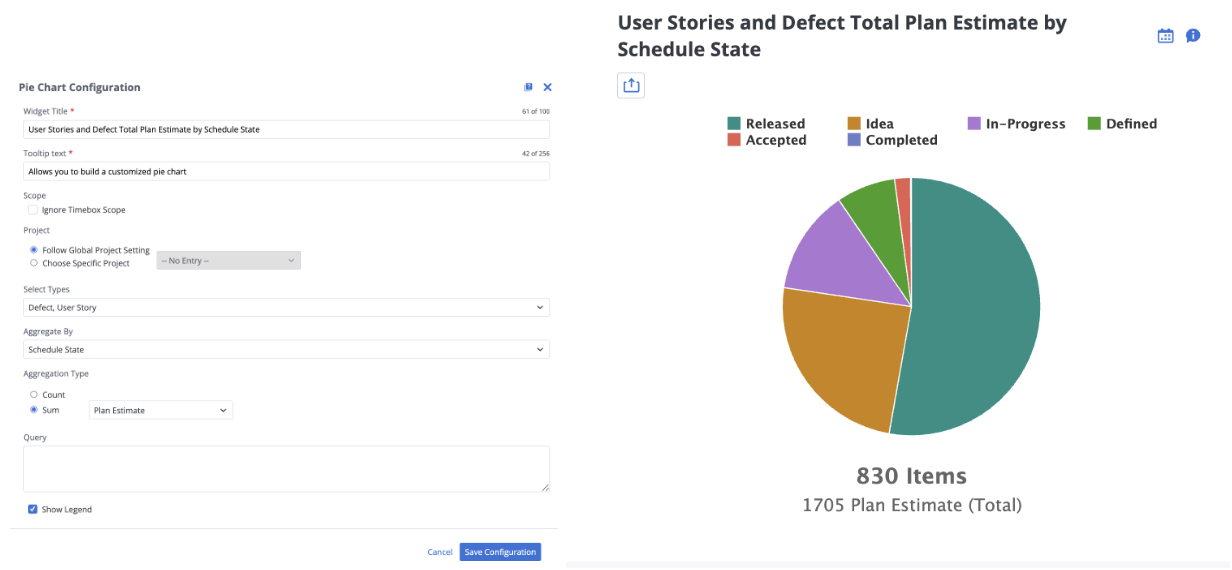1232x570 pixels.
Task: Click the export icon below the chart title
Action: (631, 86)
